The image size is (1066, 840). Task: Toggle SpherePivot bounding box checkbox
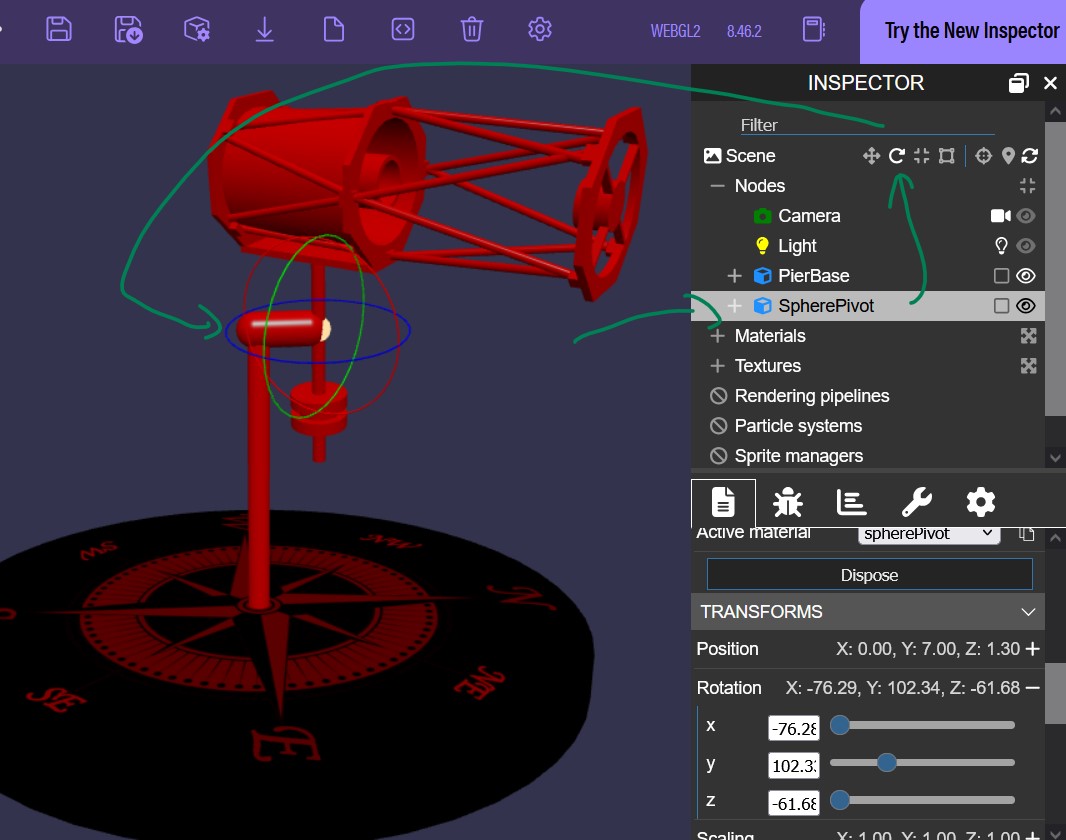(x=1001, y=306)
